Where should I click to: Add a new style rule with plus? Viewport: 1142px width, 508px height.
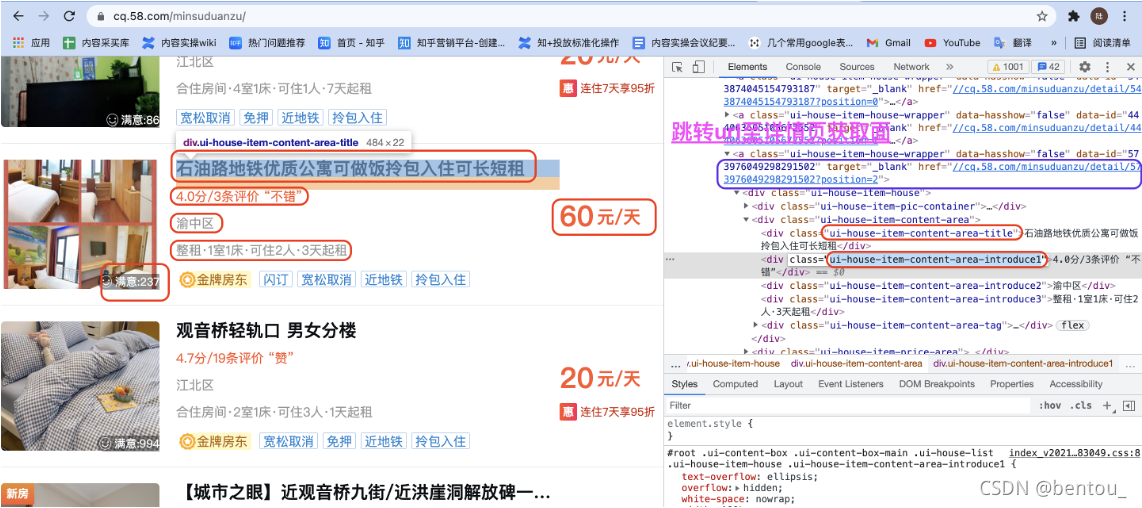pyautogui.click(x=1107, y=405)
